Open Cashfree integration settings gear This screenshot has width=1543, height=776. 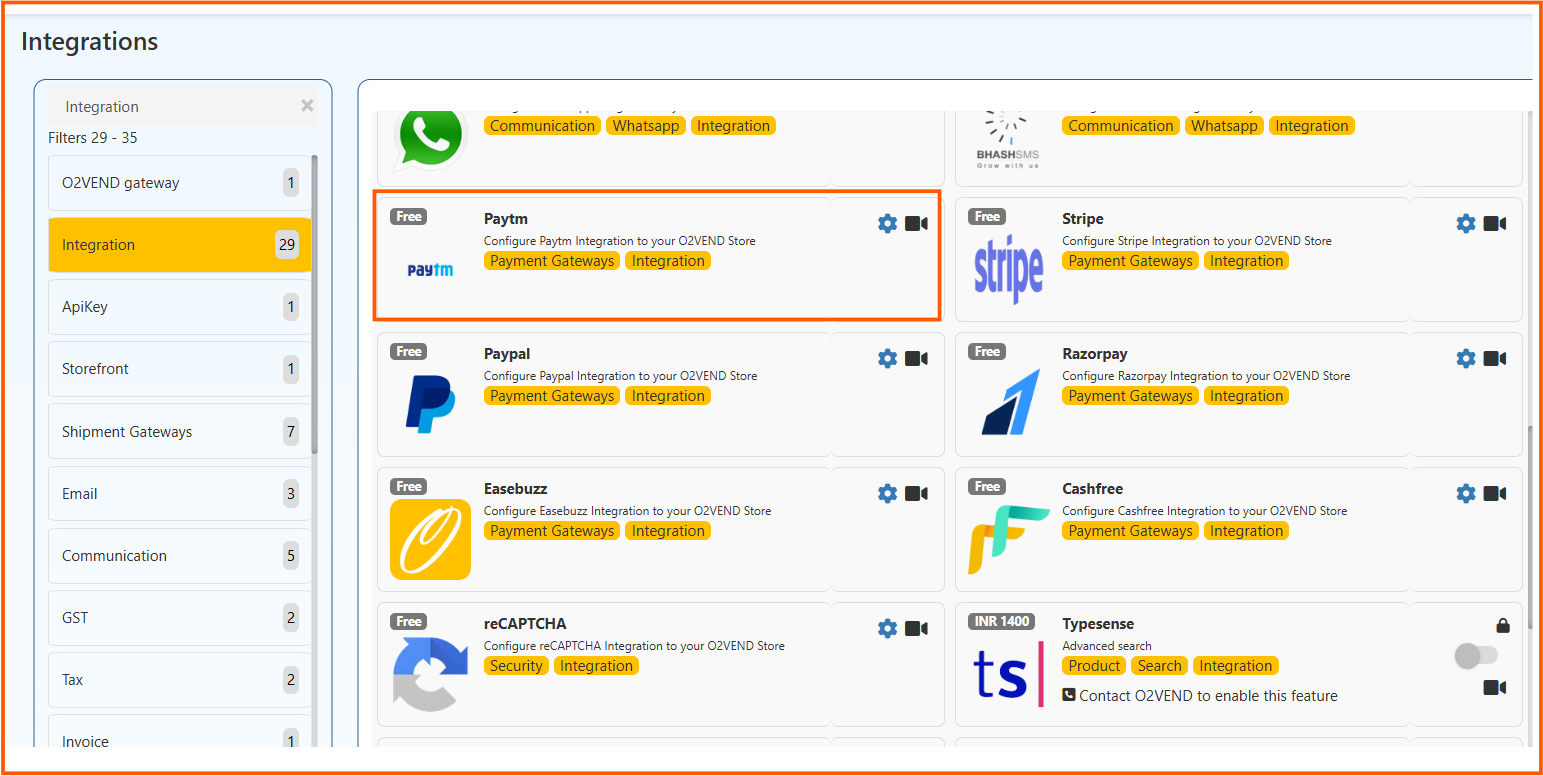pos(1466,493)
